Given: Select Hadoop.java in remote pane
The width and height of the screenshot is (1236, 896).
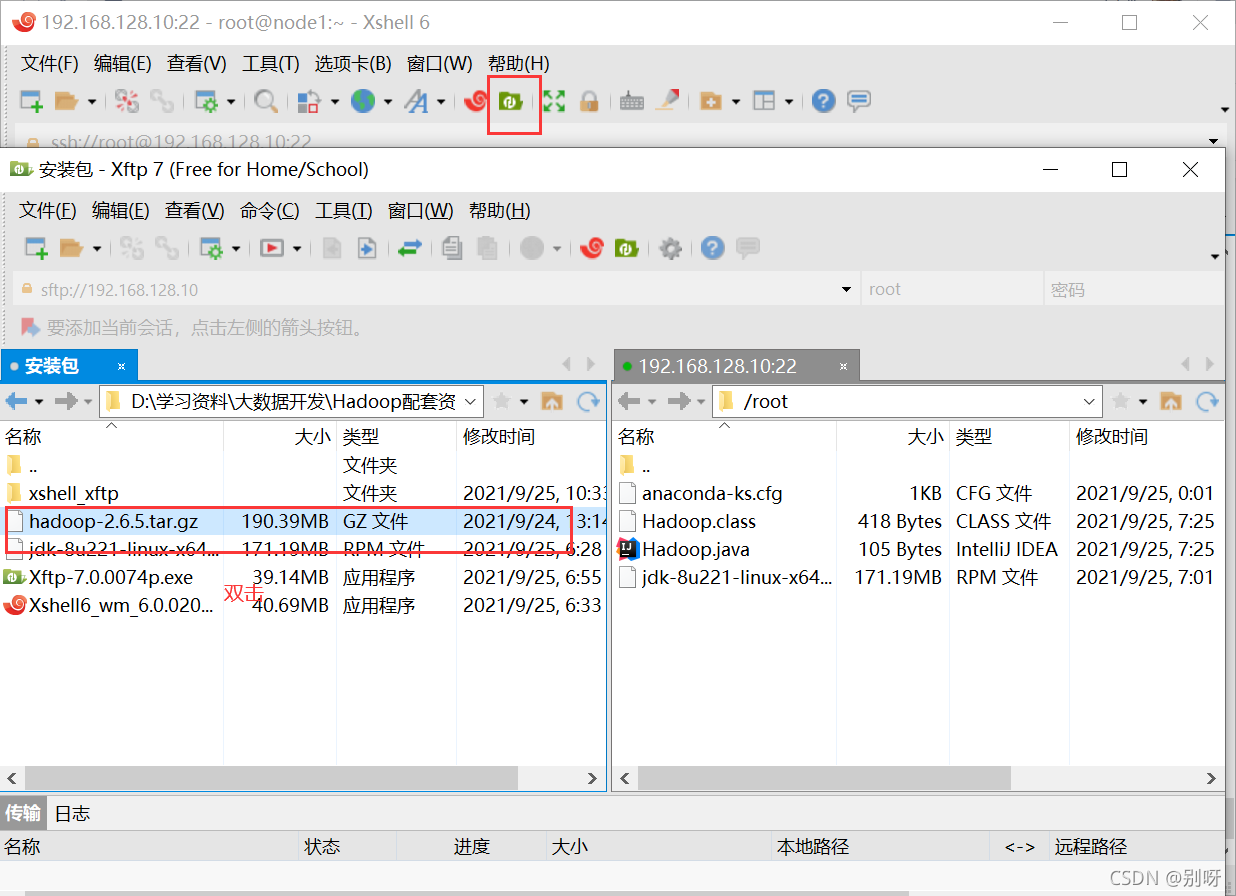Looking at the screenshot, I should click(695, 549).
